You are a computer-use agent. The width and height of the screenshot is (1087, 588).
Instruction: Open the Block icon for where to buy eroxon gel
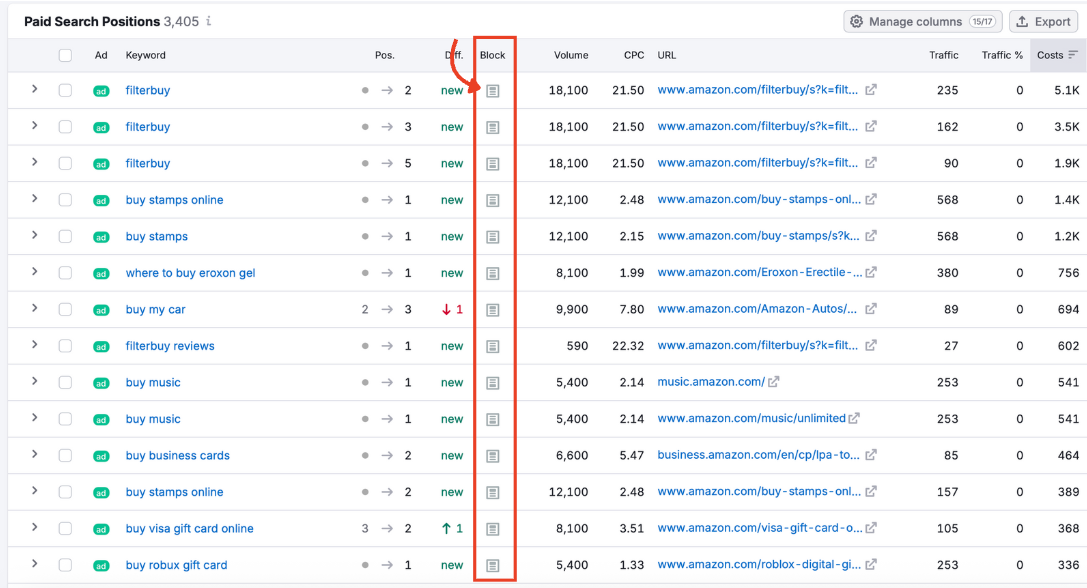493,273
